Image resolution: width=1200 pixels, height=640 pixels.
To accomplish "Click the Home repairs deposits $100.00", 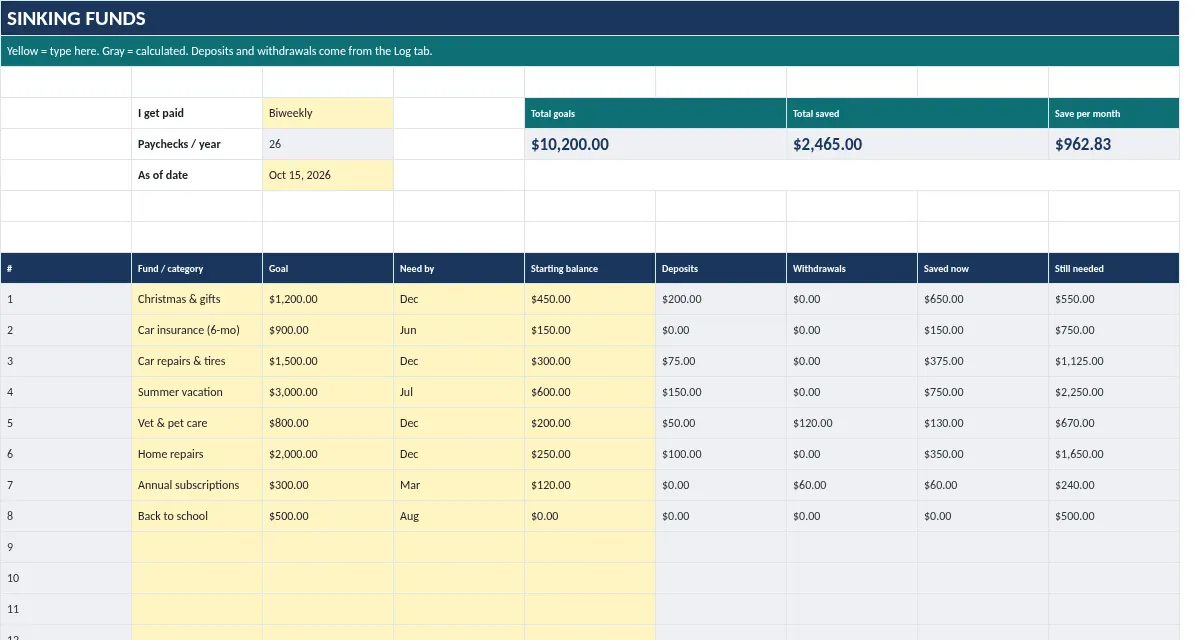I will click(x=721, y=454).
